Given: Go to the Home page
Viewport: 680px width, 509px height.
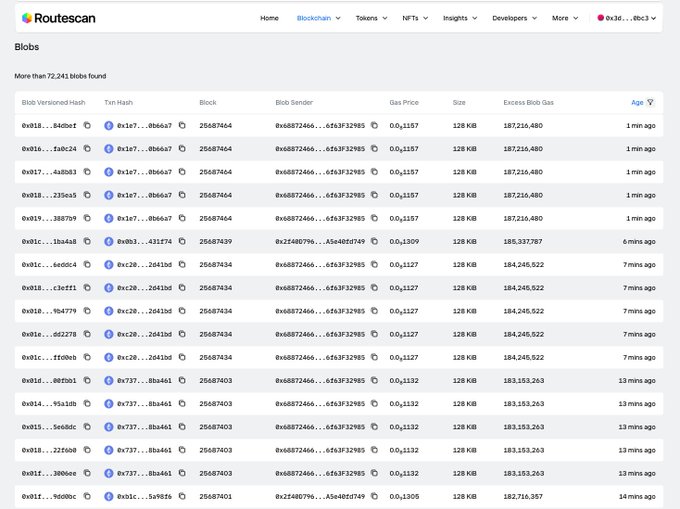Looking at the screenshot, I should point(269,18).
